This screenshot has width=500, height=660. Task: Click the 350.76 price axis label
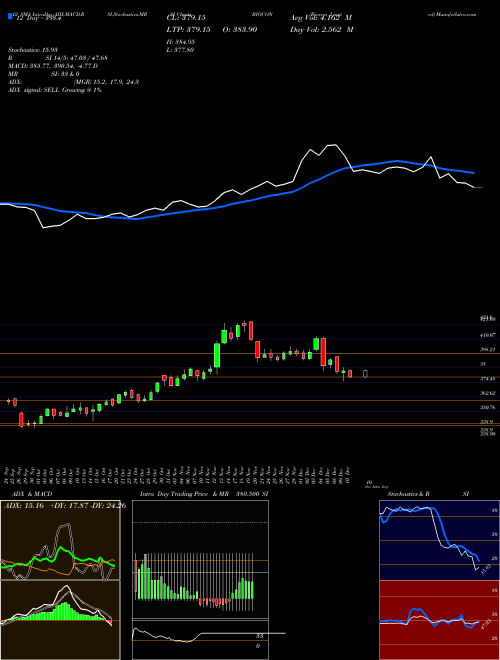[x=486, y=407]
